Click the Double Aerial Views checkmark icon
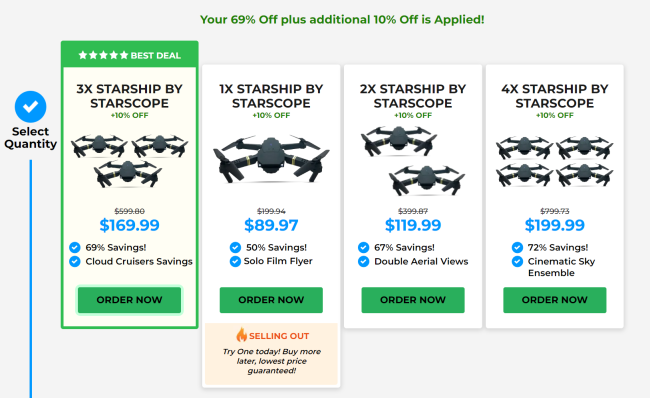This screenshot has height=398, width=650. point(363,262)
